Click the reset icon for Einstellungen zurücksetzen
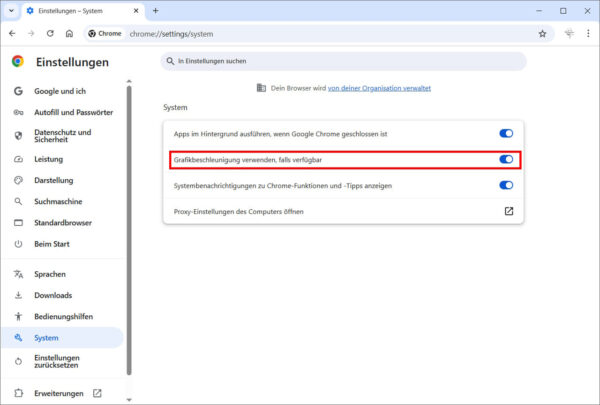The width and height of the screenshot is (600, 405). pos(18,361)
